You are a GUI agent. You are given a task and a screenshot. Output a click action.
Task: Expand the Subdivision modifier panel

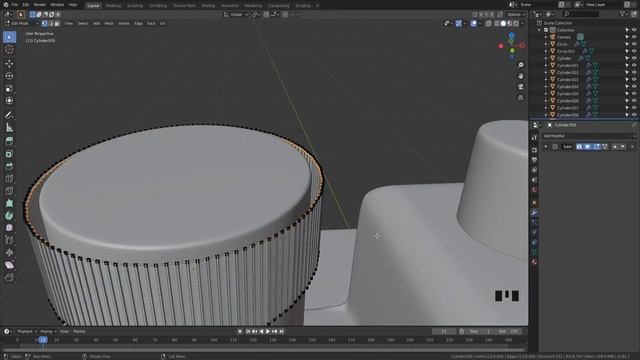point(546,147)
